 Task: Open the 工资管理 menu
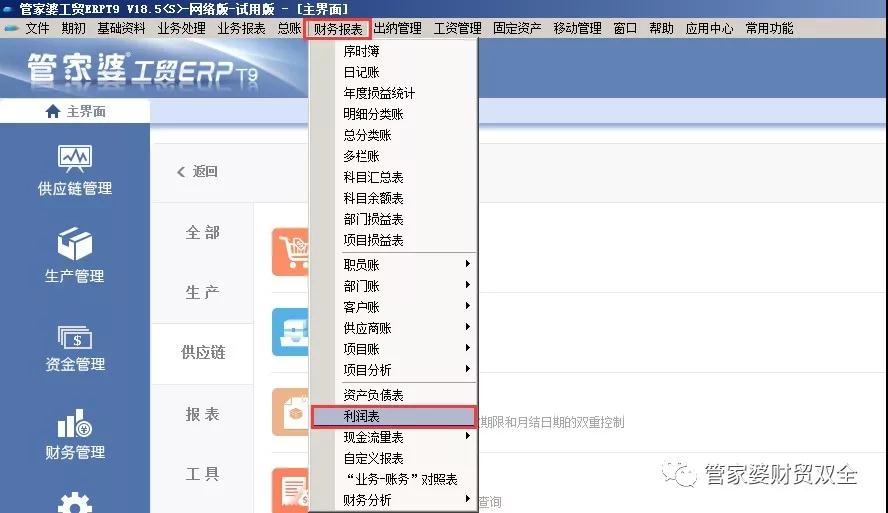(457, 29)
